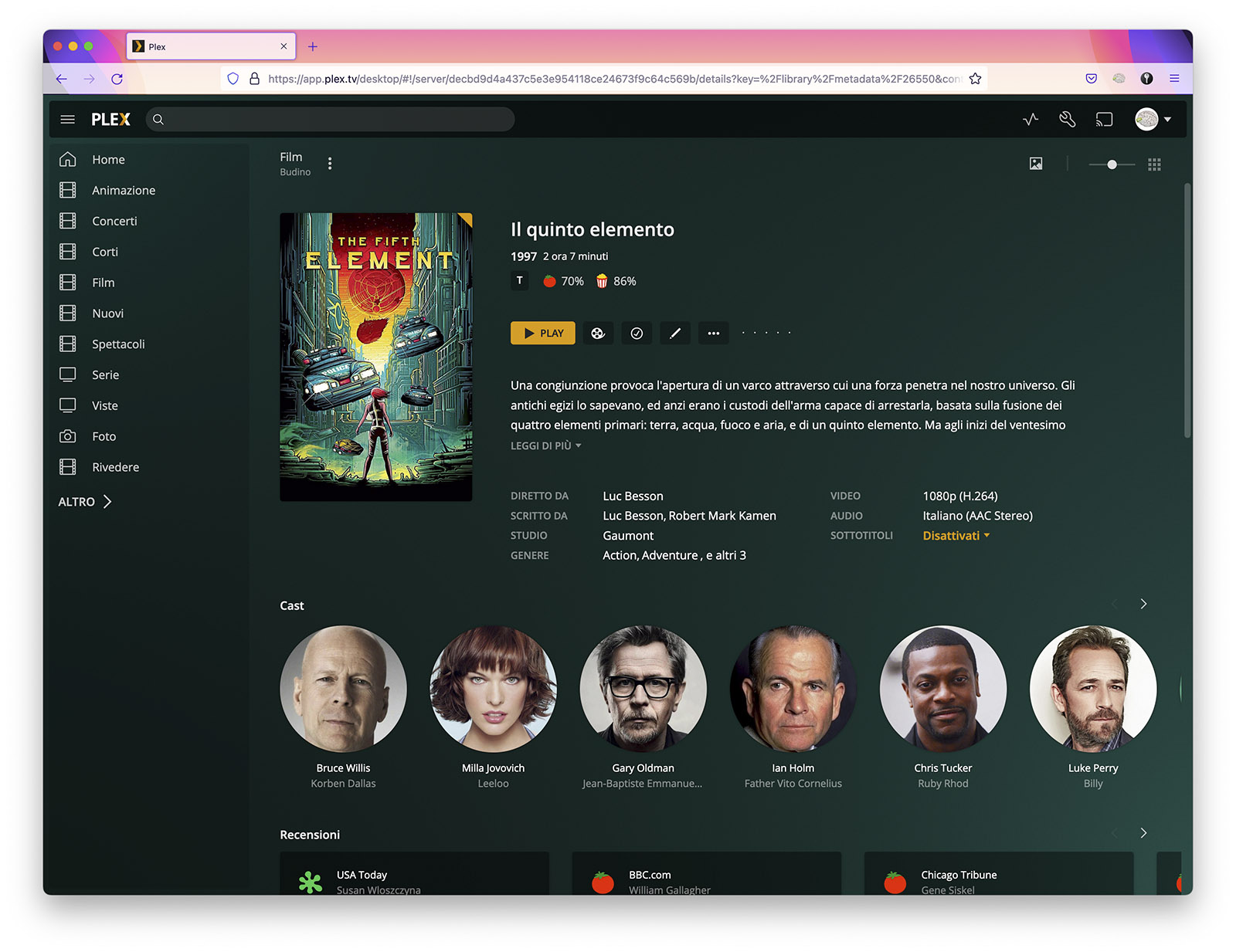Open the browser application menu
The width and height of the screenshot is (1236, 952).
pyautogui.click(x=1174, y=79)
